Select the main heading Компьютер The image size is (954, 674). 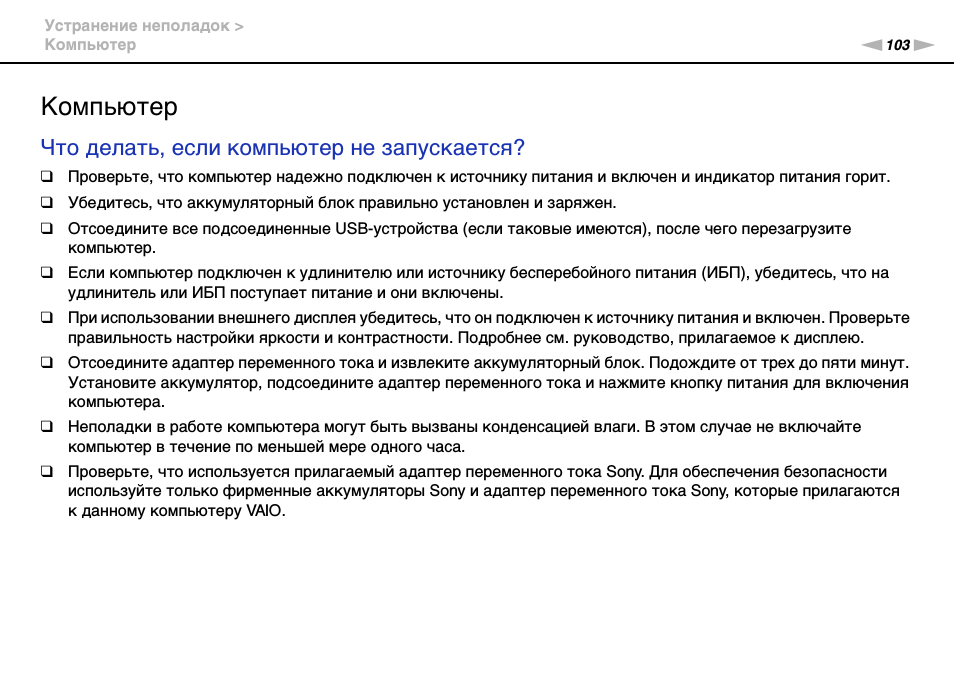tap(109, 106)
